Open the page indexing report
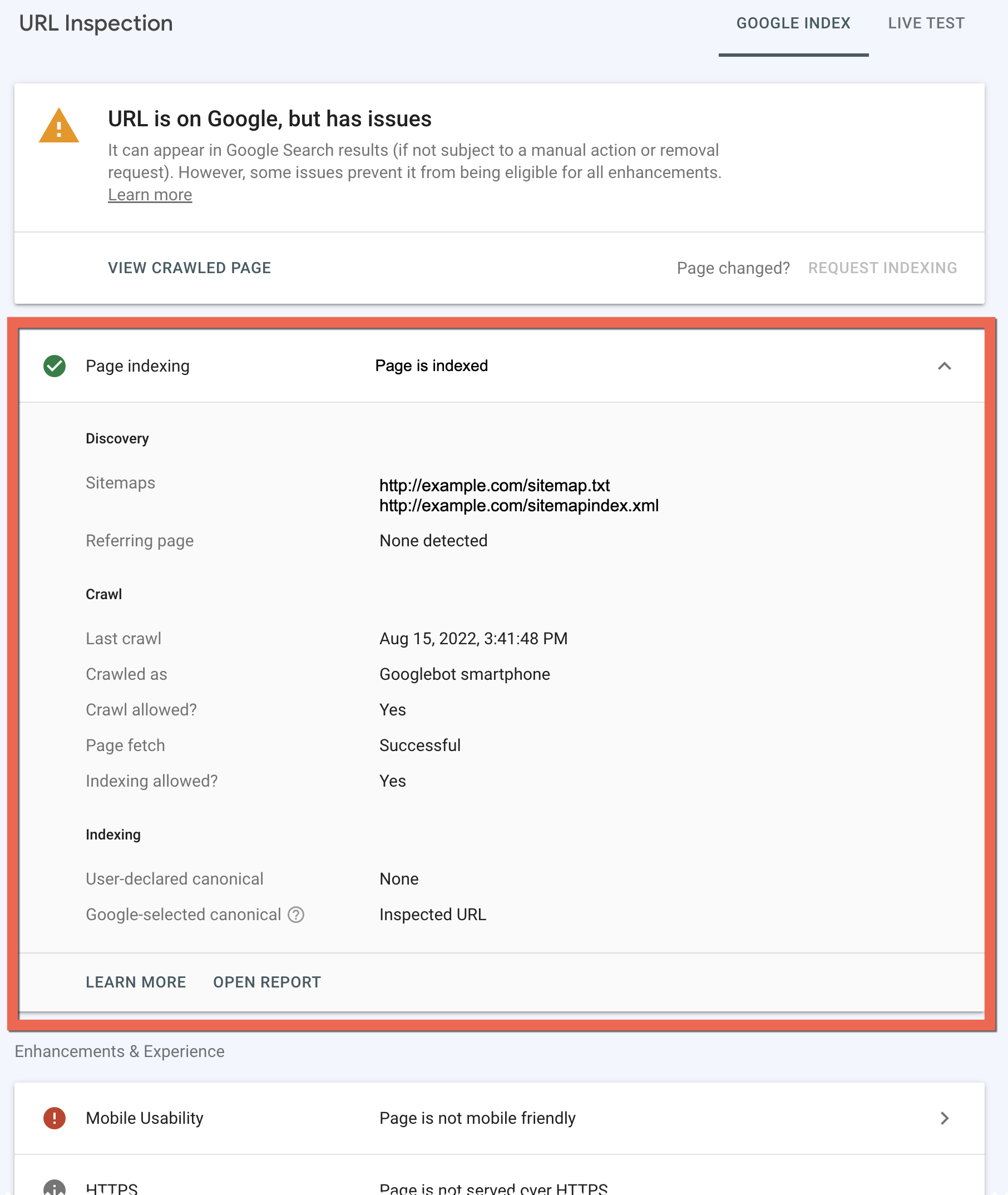The height and width of the screenshot is (1195, 1008). click(x=267, y=982)
